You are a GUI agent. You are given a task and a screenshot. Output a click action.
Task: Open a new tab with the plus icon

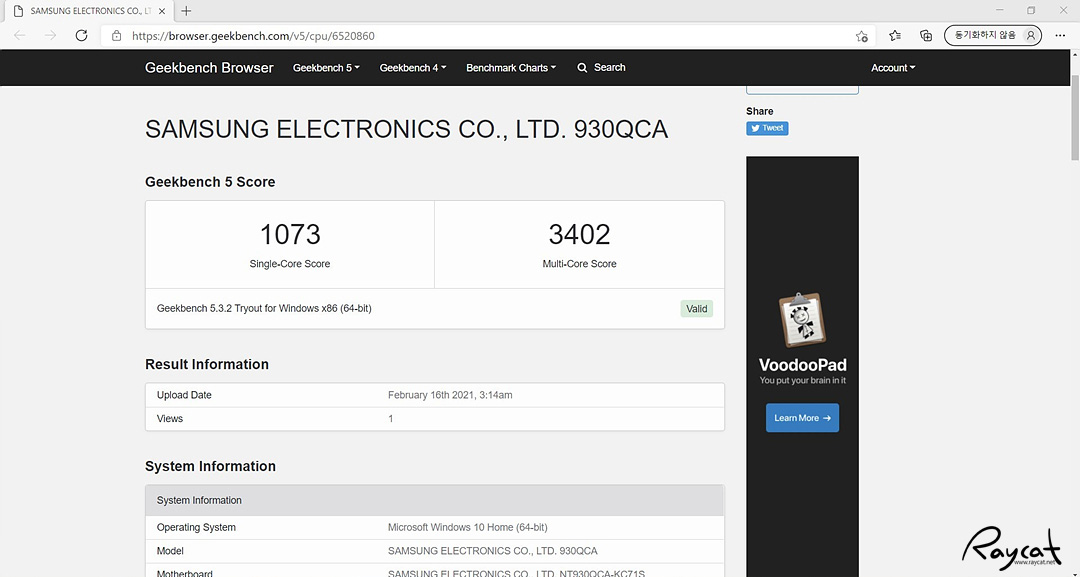186,11
